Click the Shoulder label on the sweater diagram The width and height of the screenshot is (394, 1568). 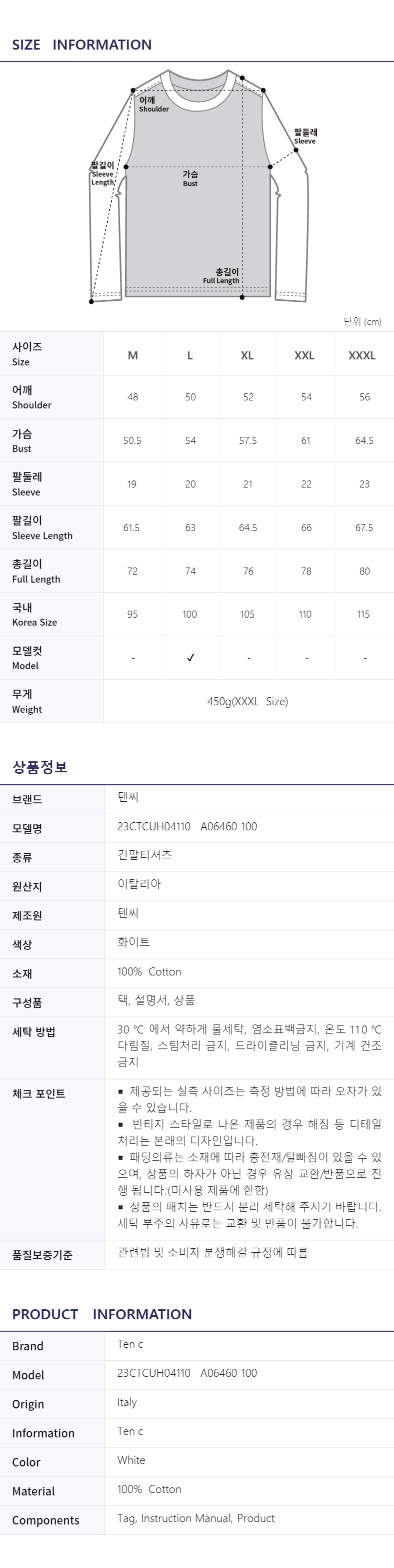point(152,104)
